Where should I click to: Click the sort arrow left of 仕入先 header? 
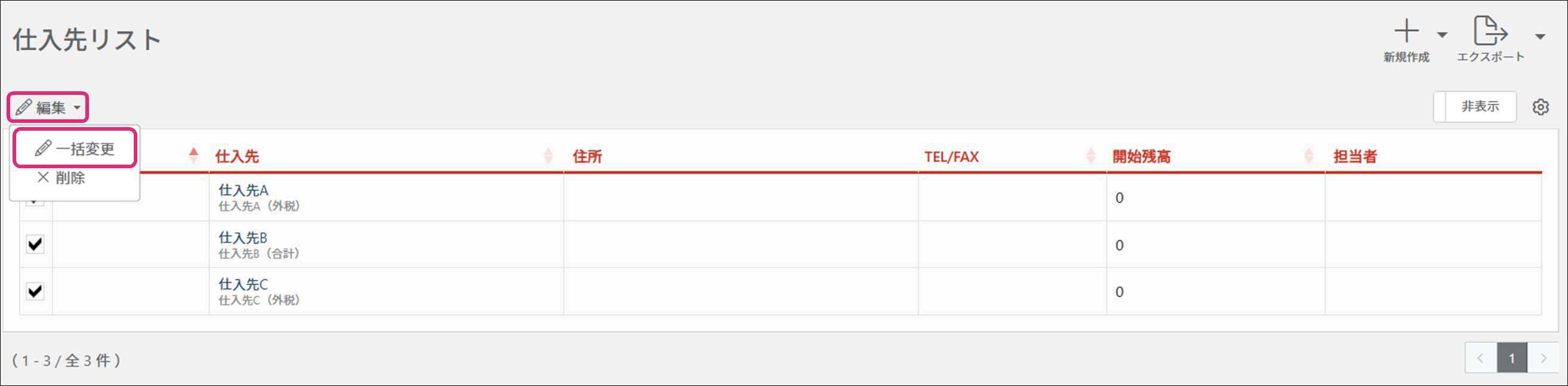(193, 155)
